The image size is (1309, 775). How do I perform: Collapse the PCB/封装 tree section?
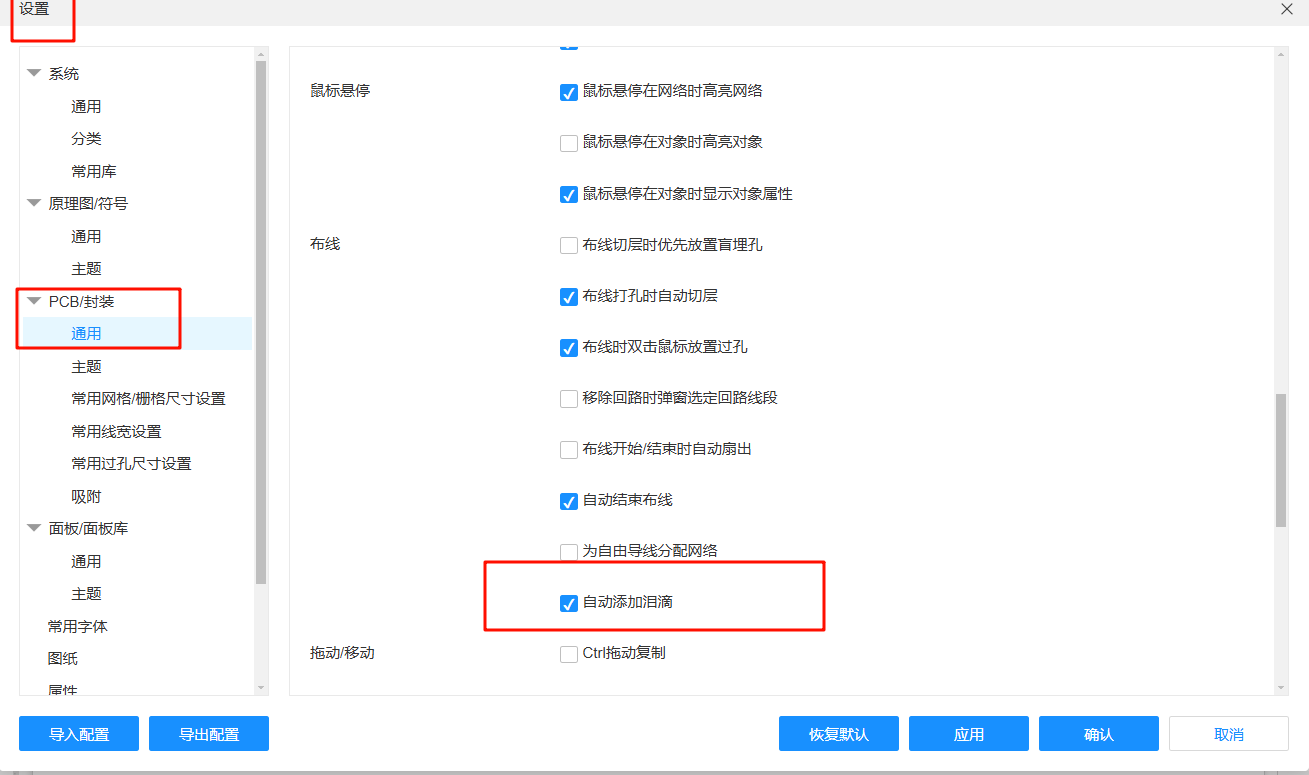coord(34,301)
